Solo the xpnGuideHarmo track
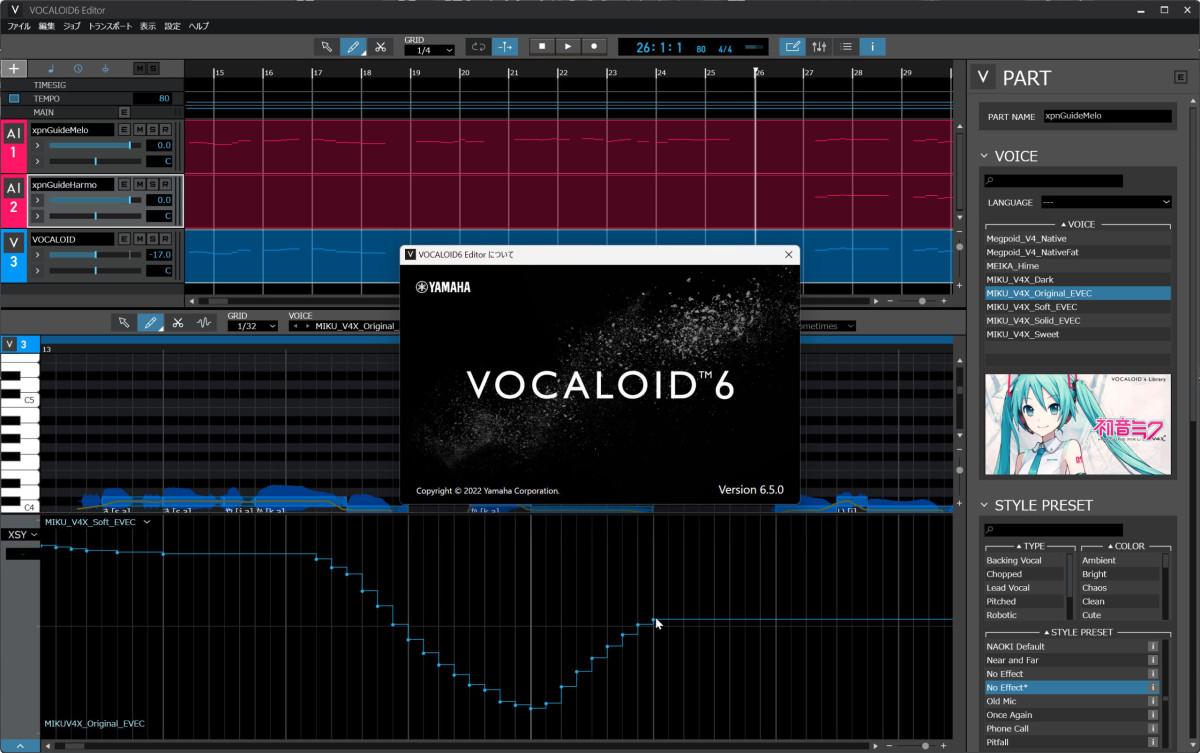The image size is (1200, 753). pyautogui.click(x=152, y=185)
